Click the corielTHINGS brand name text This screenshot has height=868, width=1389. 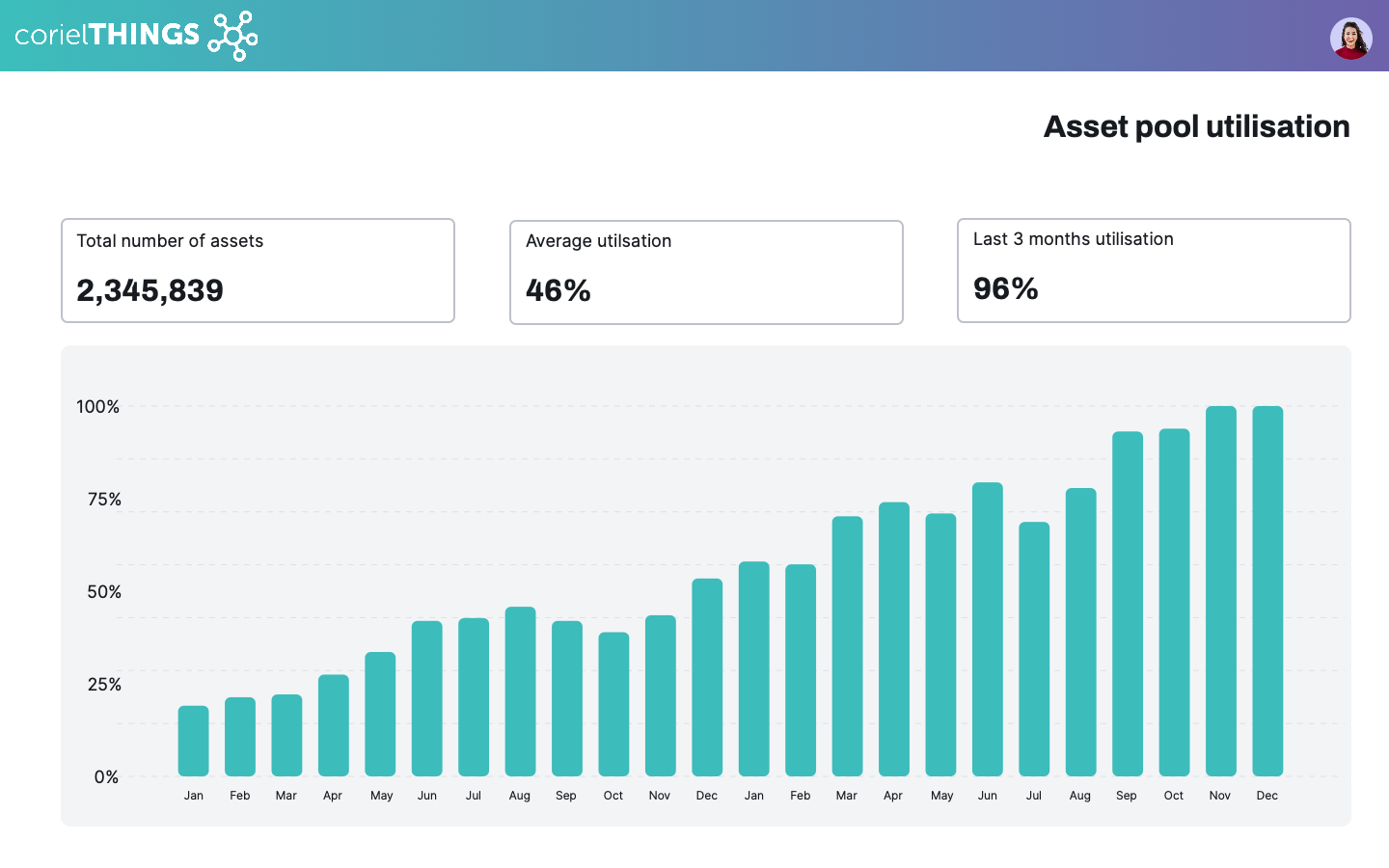[x=107, y=36]
